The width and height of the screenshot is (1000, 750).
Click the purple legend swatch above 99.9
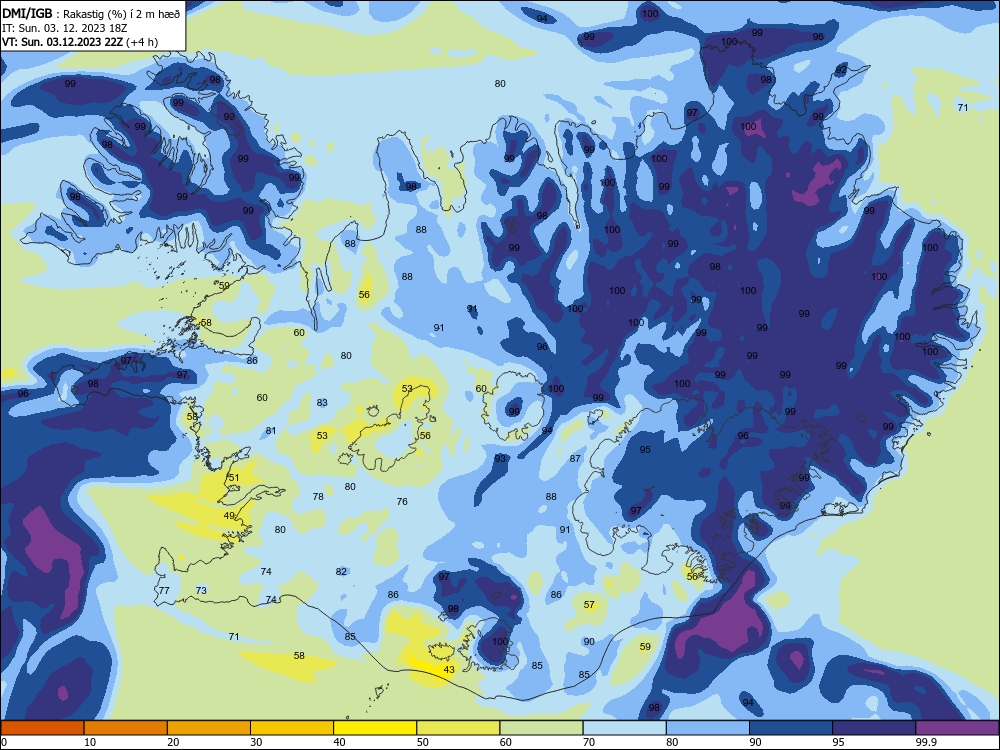[x=957, y=728]
